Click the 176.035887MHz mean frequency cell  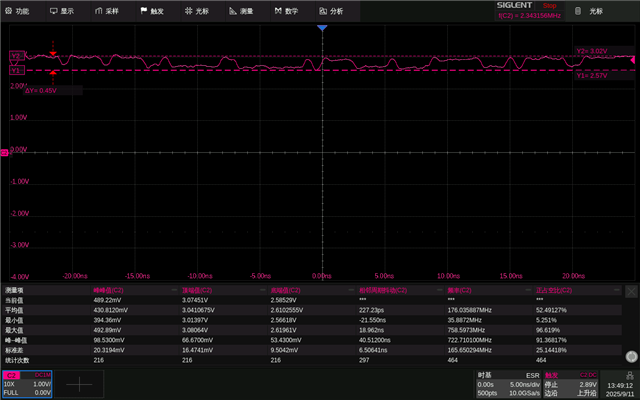pyautogui.click(x=469, y=310)
